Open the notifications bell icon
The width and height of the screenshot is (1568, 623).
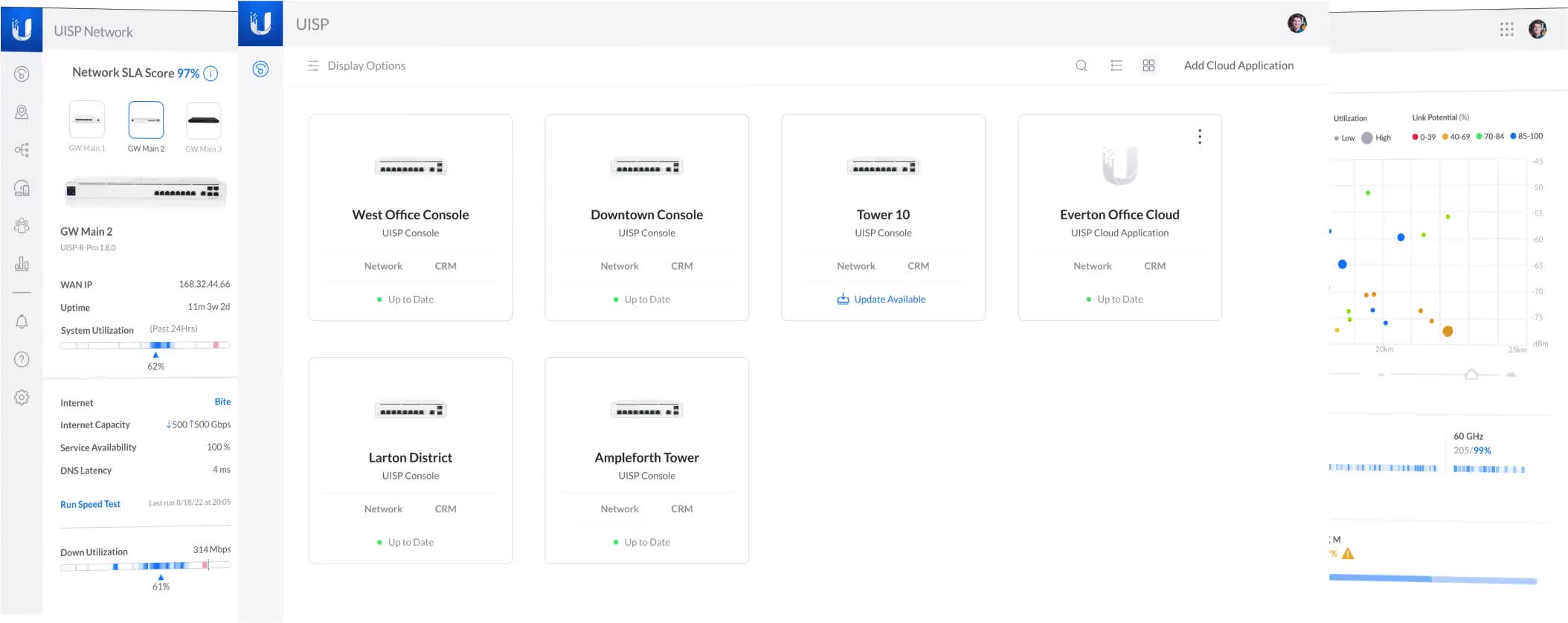click(x=22, y=321)
